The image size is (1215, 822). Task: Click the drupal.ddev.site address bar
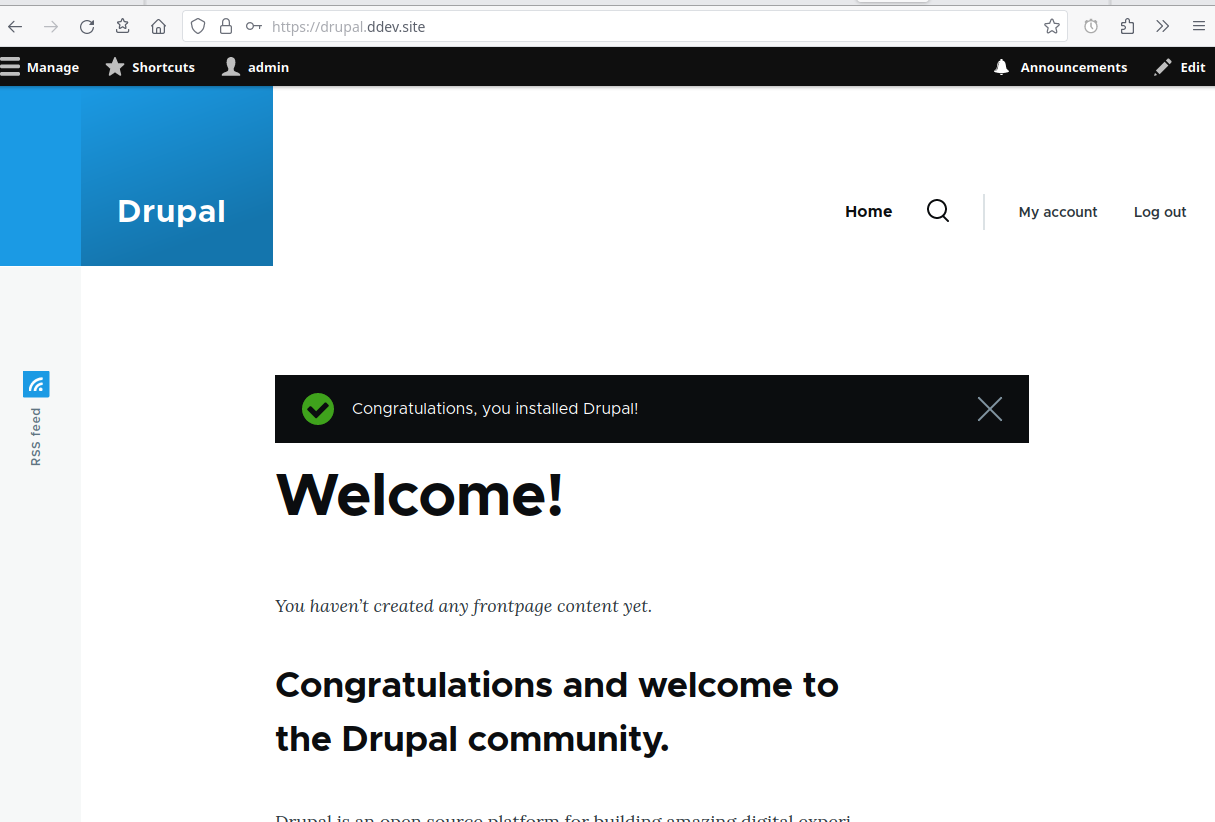pyautogui.click(x=624, y=27)
